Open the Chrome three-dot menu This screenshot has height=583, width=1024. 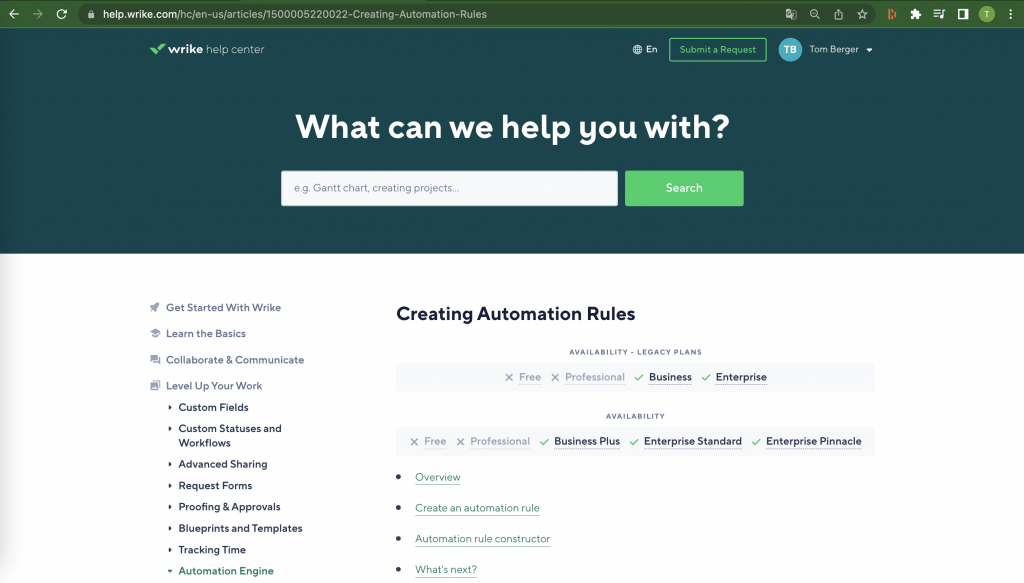pyautogui.click(x=1010, y=14)
